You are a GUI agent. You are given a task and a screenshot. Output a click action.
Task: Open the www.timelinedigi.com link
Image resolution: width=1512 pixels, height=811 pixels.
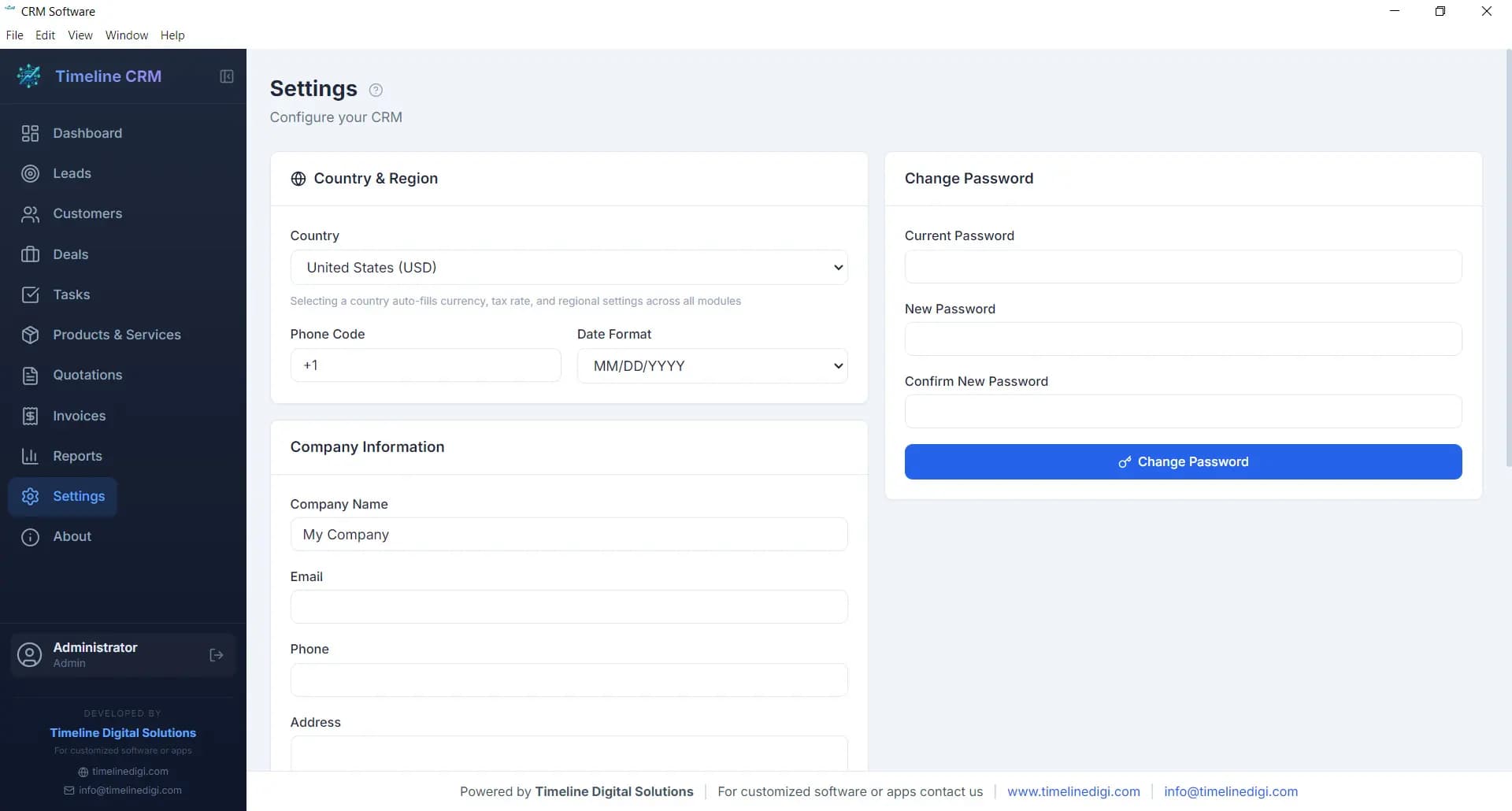1073,791
